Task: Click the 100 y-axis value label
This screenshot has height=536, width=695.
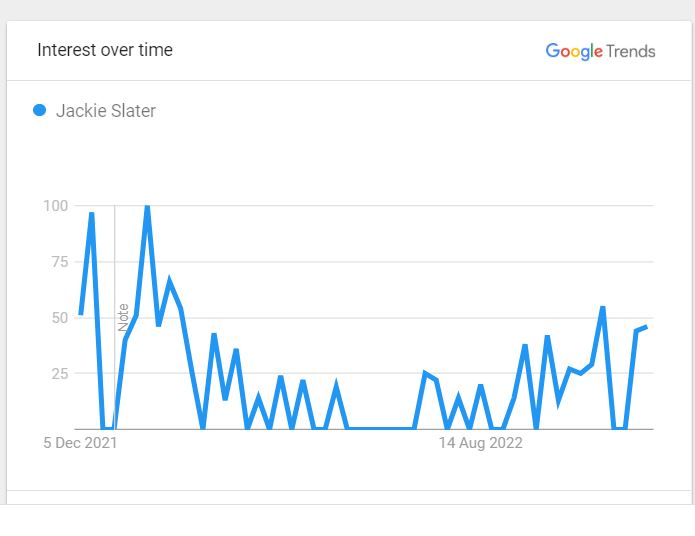Action: (55, 206)
